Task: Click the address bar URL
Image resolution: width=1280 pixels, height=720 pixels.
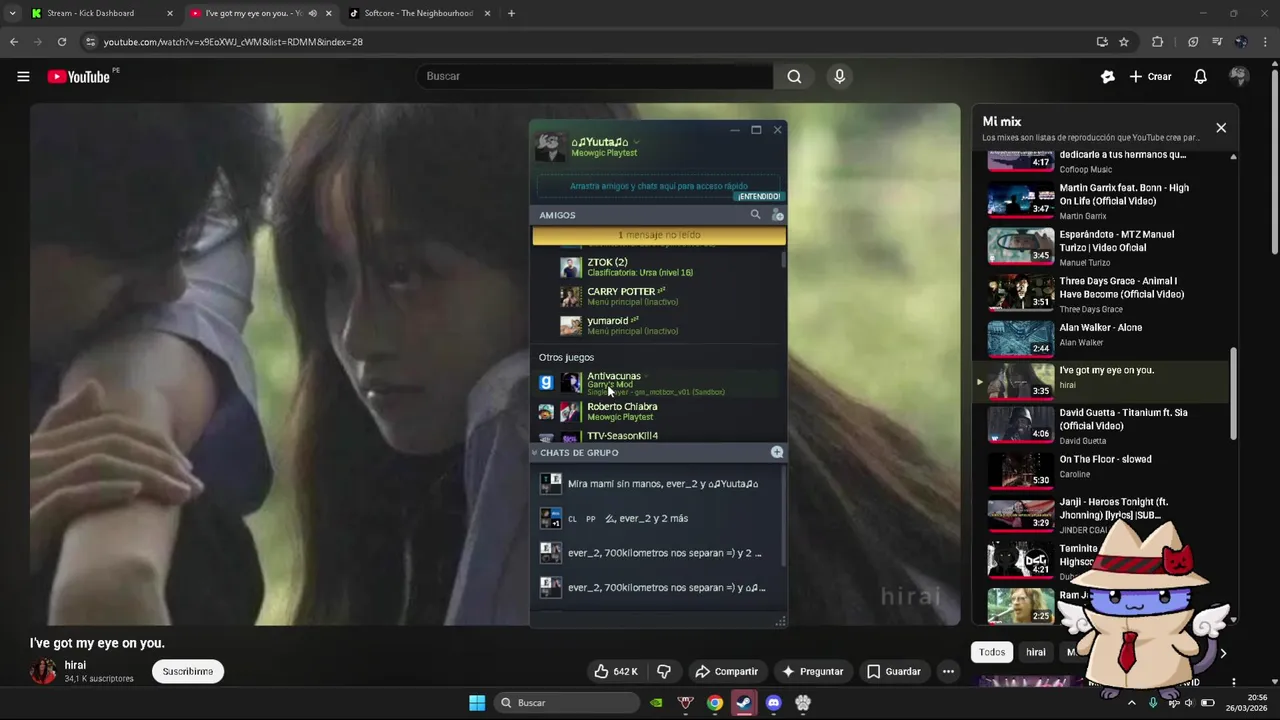Action: point(233,42)
